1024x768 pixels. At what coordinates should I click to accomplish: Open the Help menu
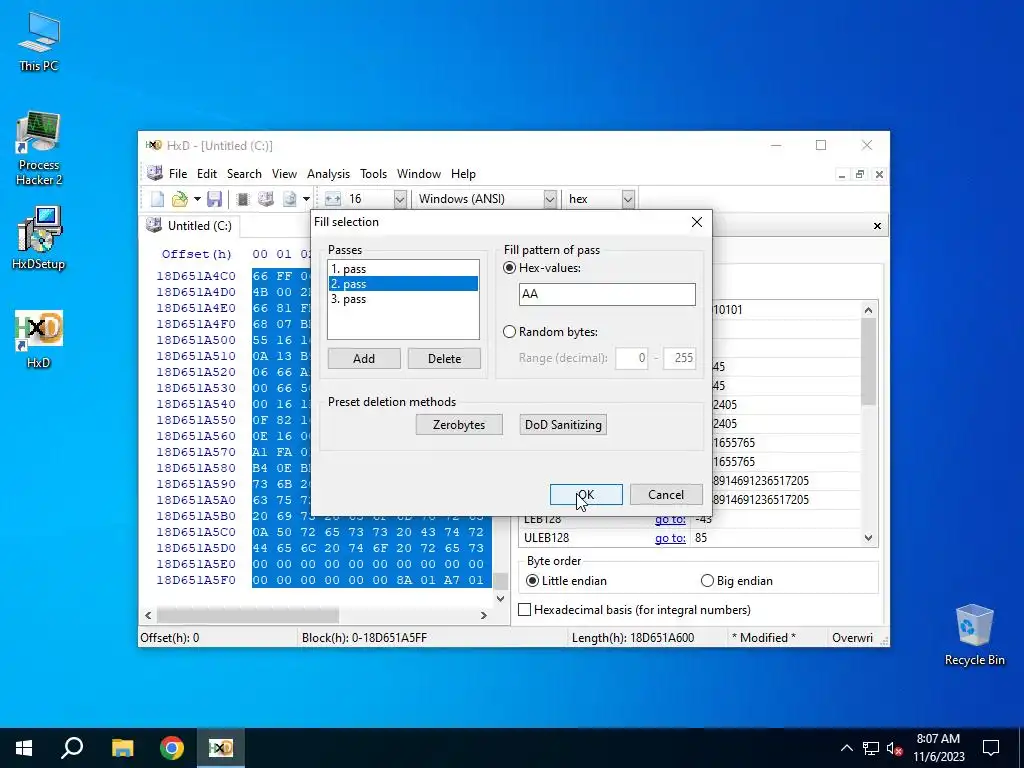point(463,174)
